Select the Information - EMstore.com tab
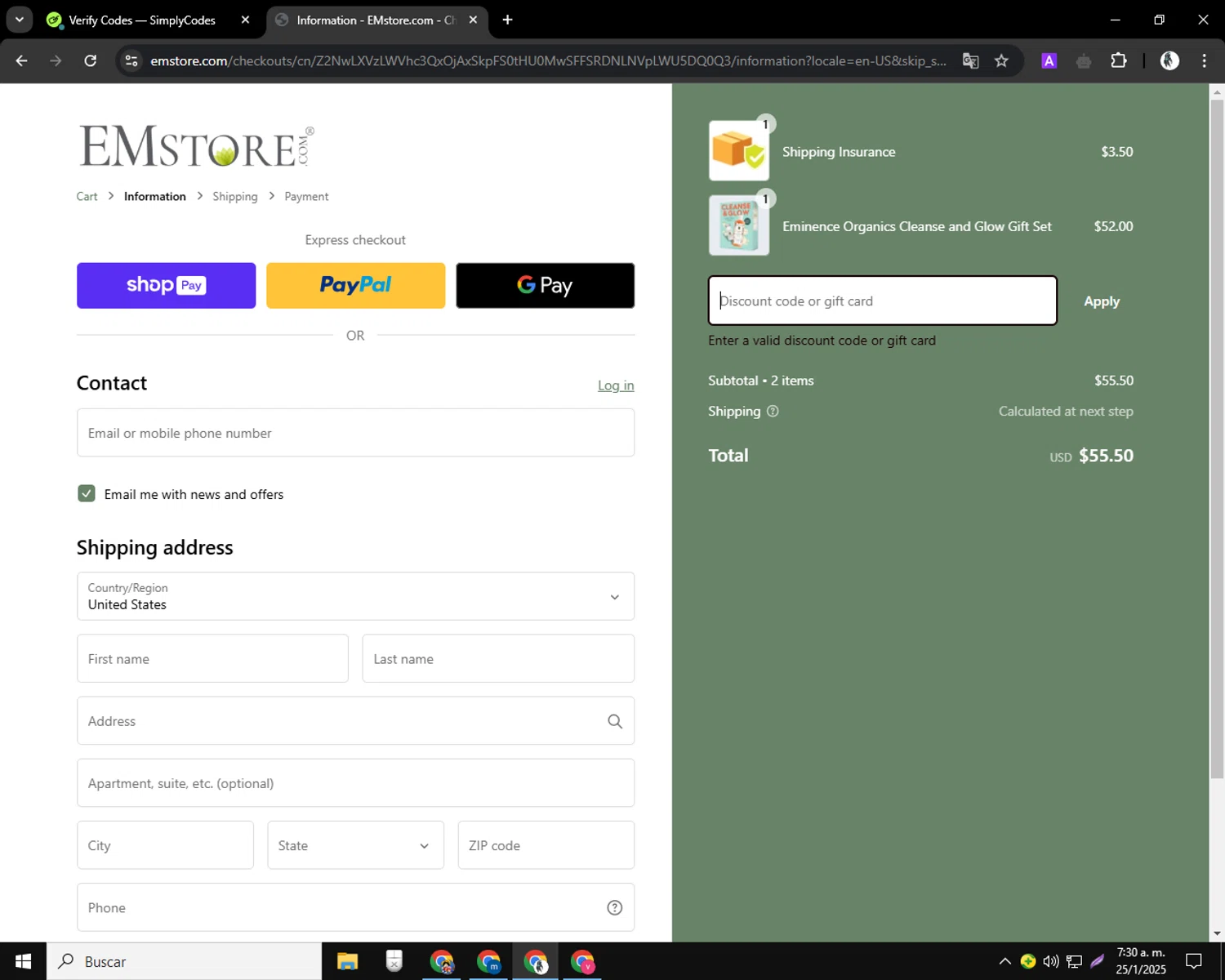The width and height of the screenshot is (1225, 980). point(376,20)
